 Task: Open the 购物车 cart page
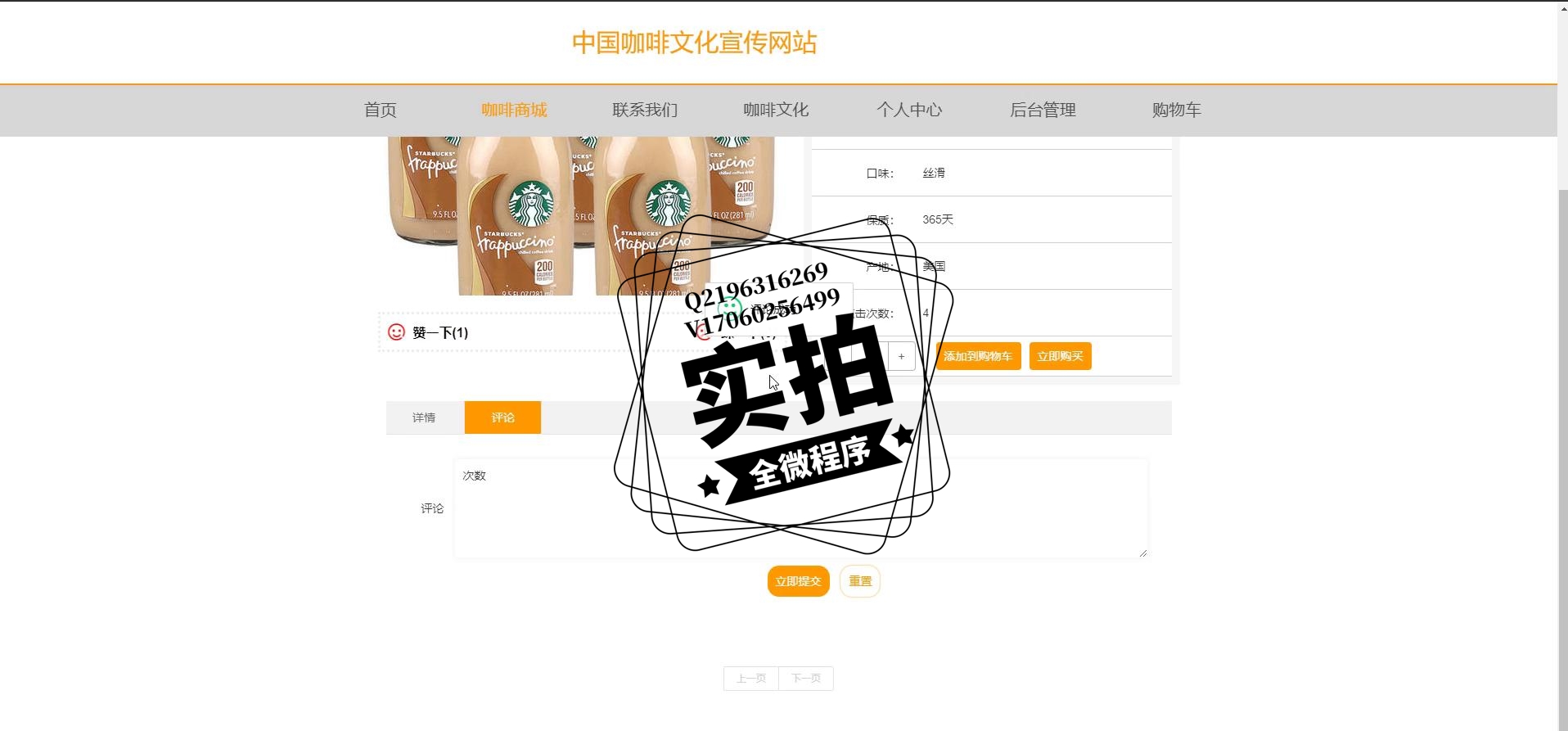[x=1176, y=110]
